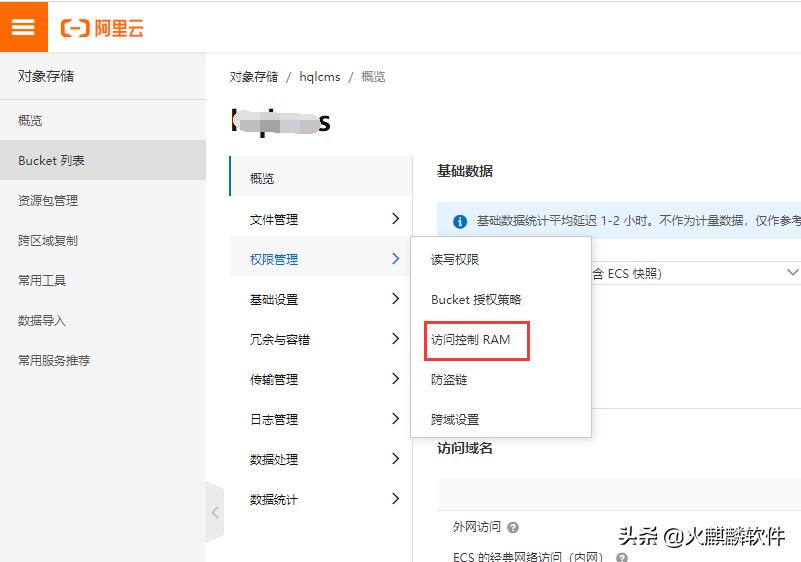
Task: Open the ECS 快照 dropdown arrow
Action: click(792, 273)
